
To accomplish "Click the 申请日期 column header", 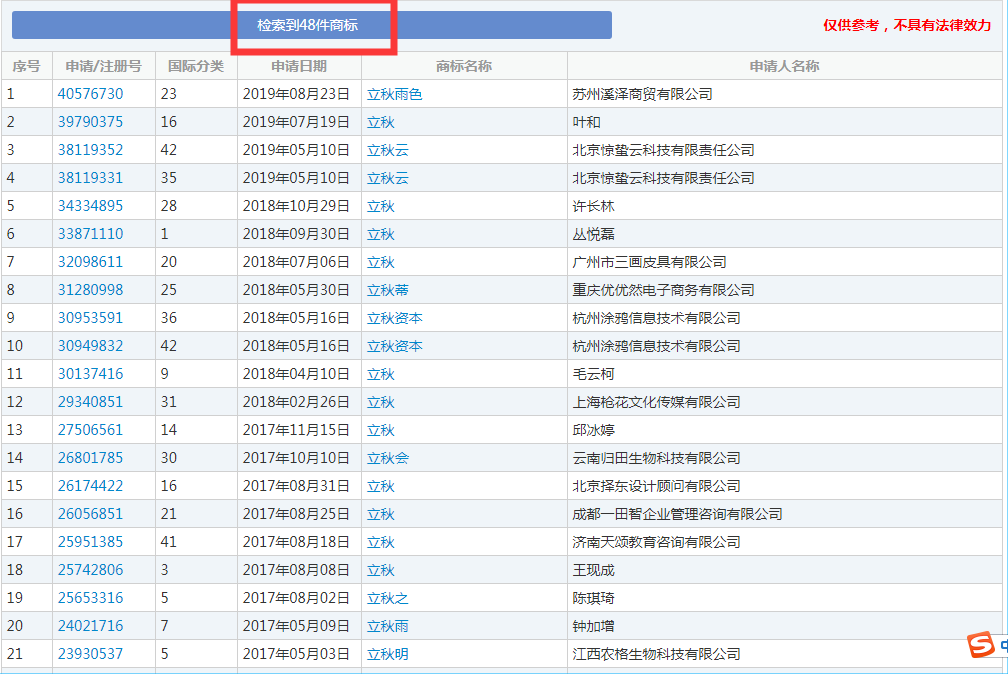I will 299,66.
